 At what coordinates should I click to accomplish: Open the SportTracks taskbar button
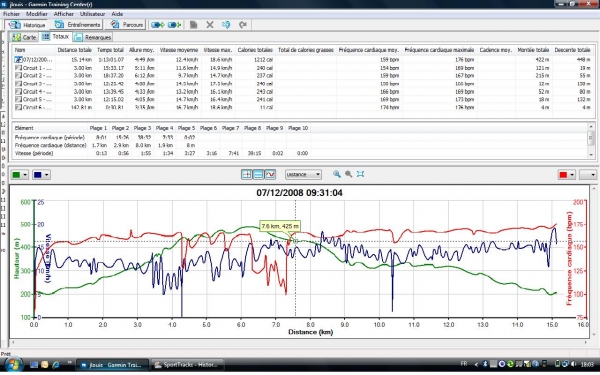pos(187,365)
